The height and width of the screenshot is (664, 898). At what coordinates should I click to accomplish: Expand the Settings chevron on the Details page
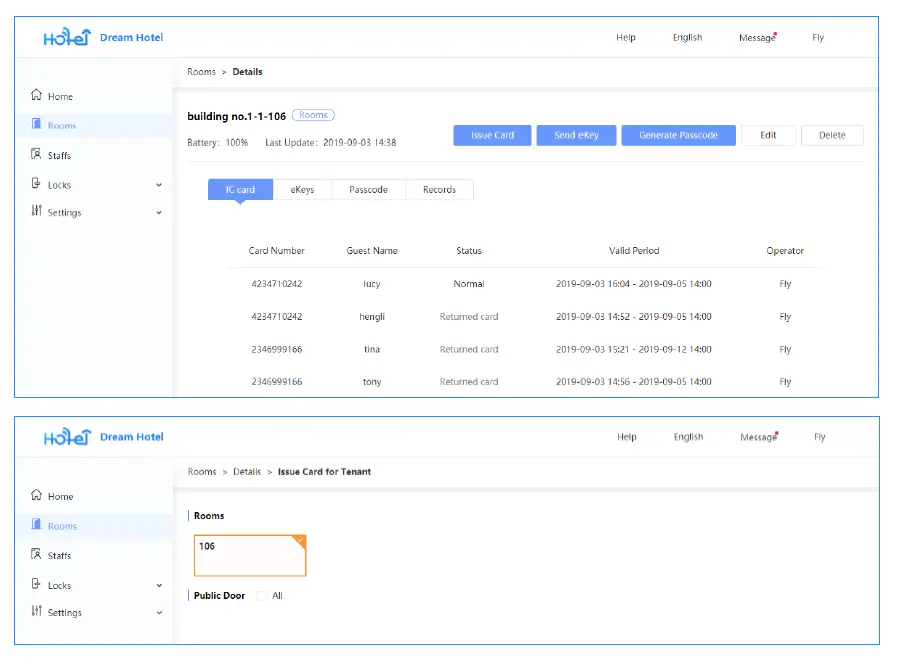[159, 213]
